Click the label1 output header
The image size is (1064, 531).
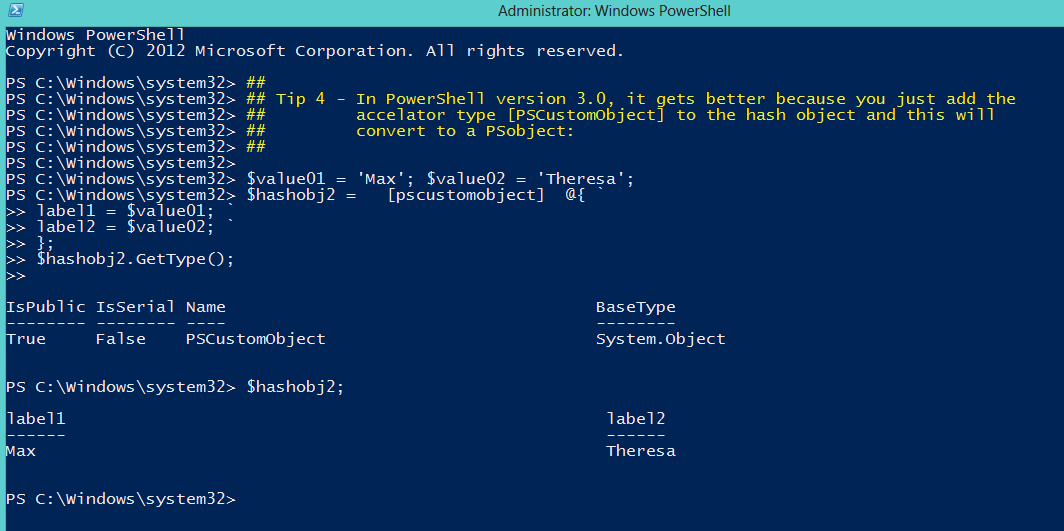pyautogui.click(x=35, y=419)
